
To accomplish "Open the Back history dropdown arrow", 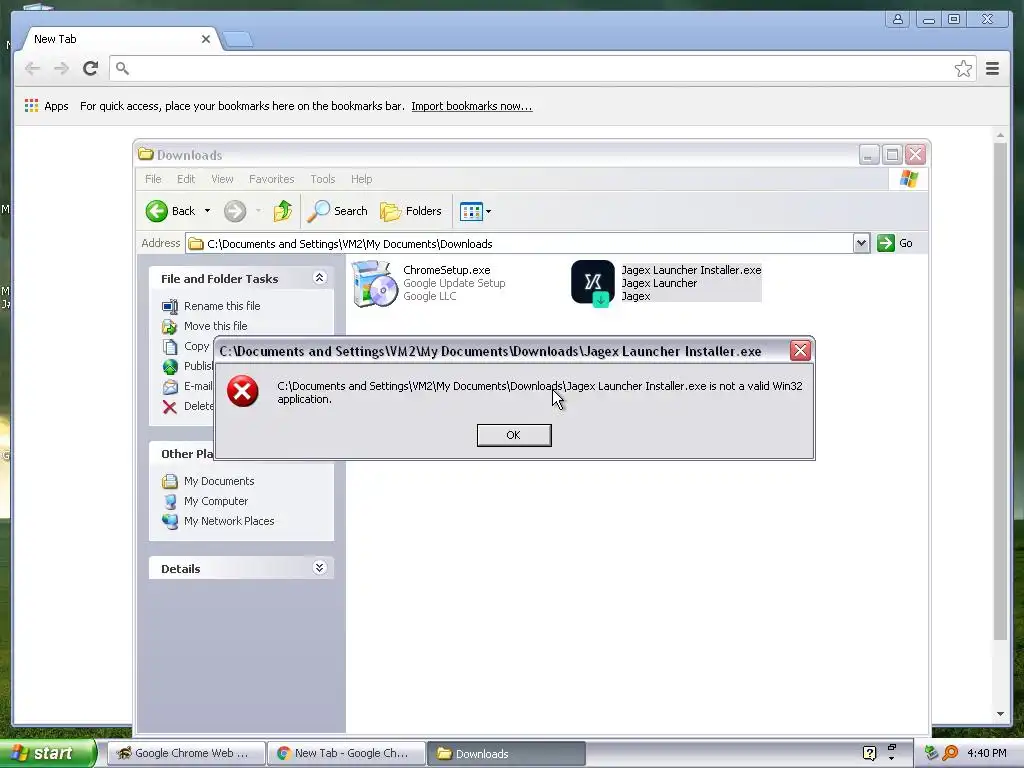I will point(208,211).
